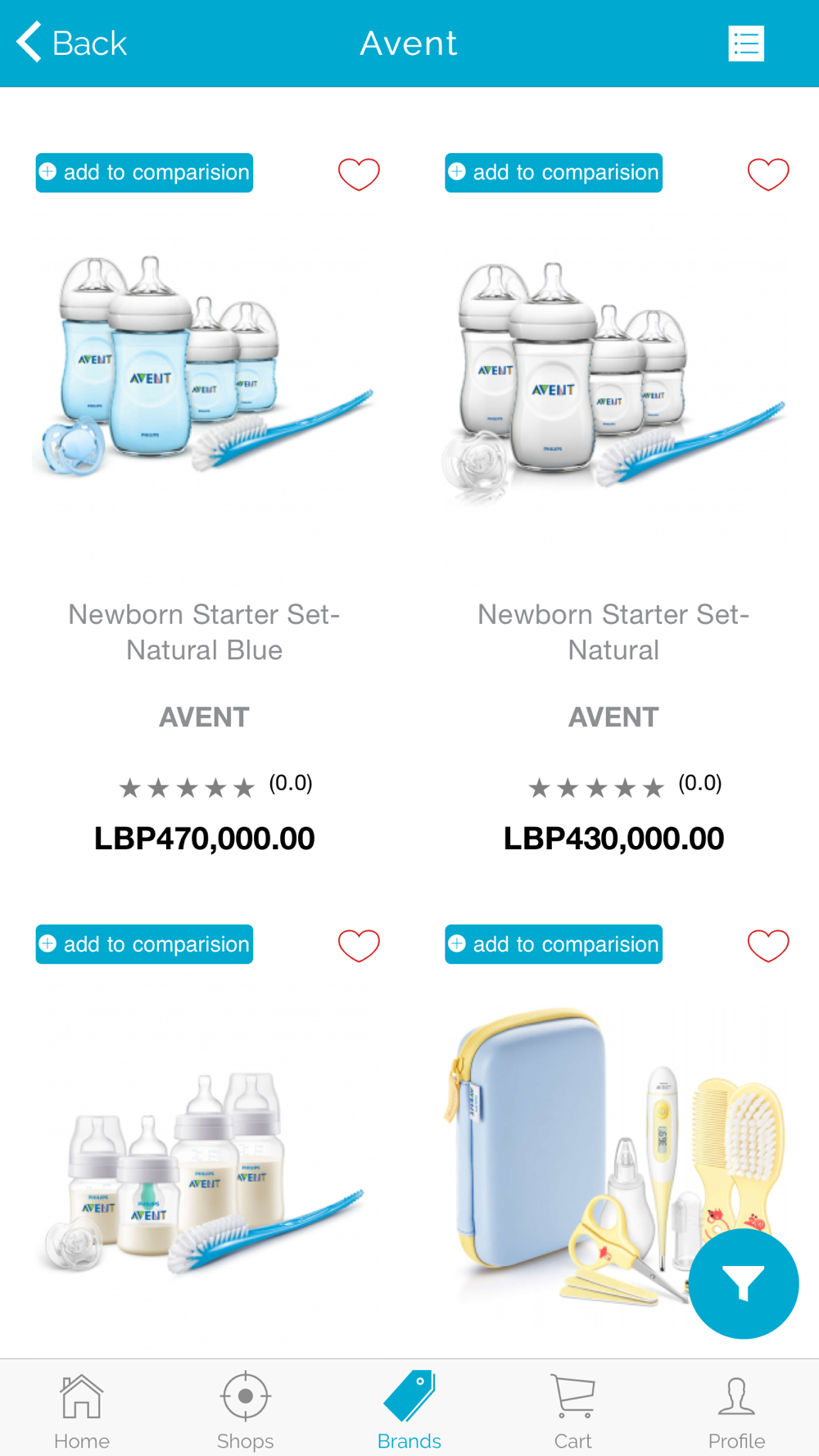Rate the Natural Blue set stars

(187, 788)
